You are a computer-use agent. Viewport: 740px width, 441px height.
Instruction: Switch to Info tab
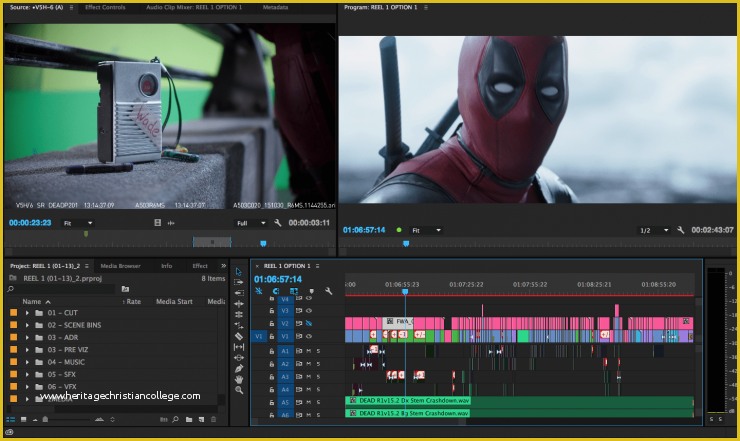pyautogui.click(x=167, y=266)
